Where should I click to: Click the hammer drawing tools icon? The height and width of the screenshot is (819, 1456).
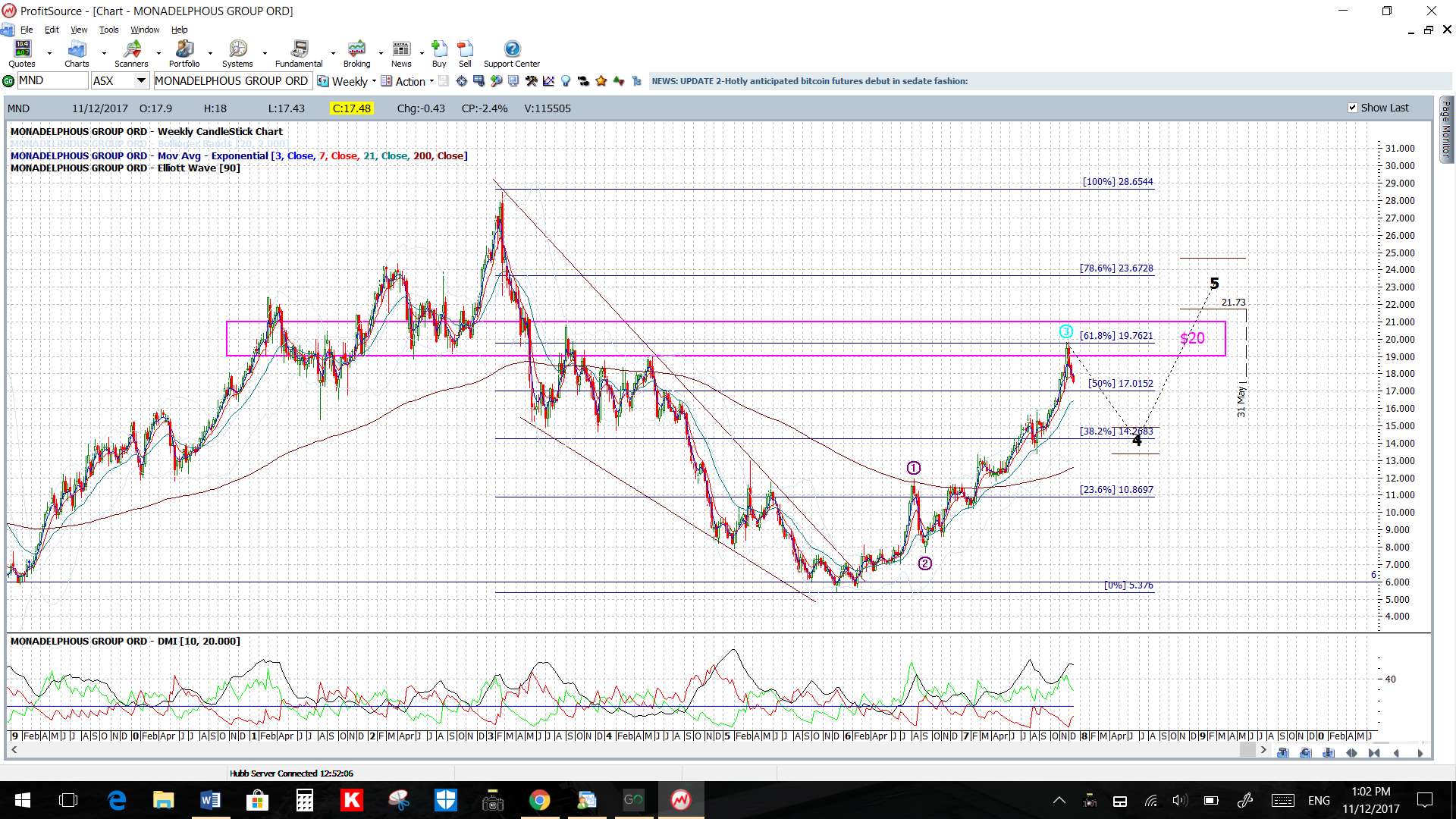click(531, 81)
